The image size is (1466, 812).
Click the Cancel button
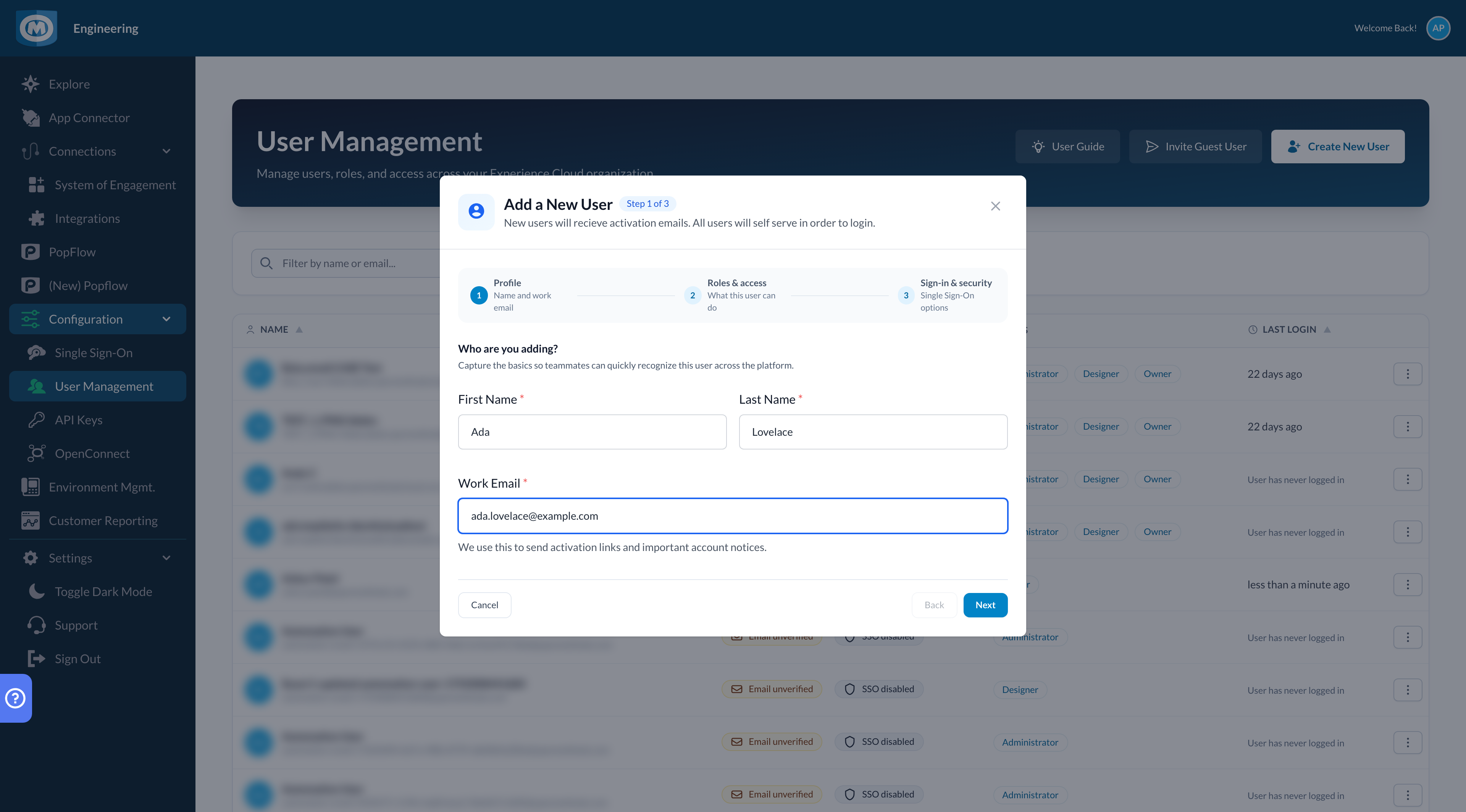click(484, 605)
